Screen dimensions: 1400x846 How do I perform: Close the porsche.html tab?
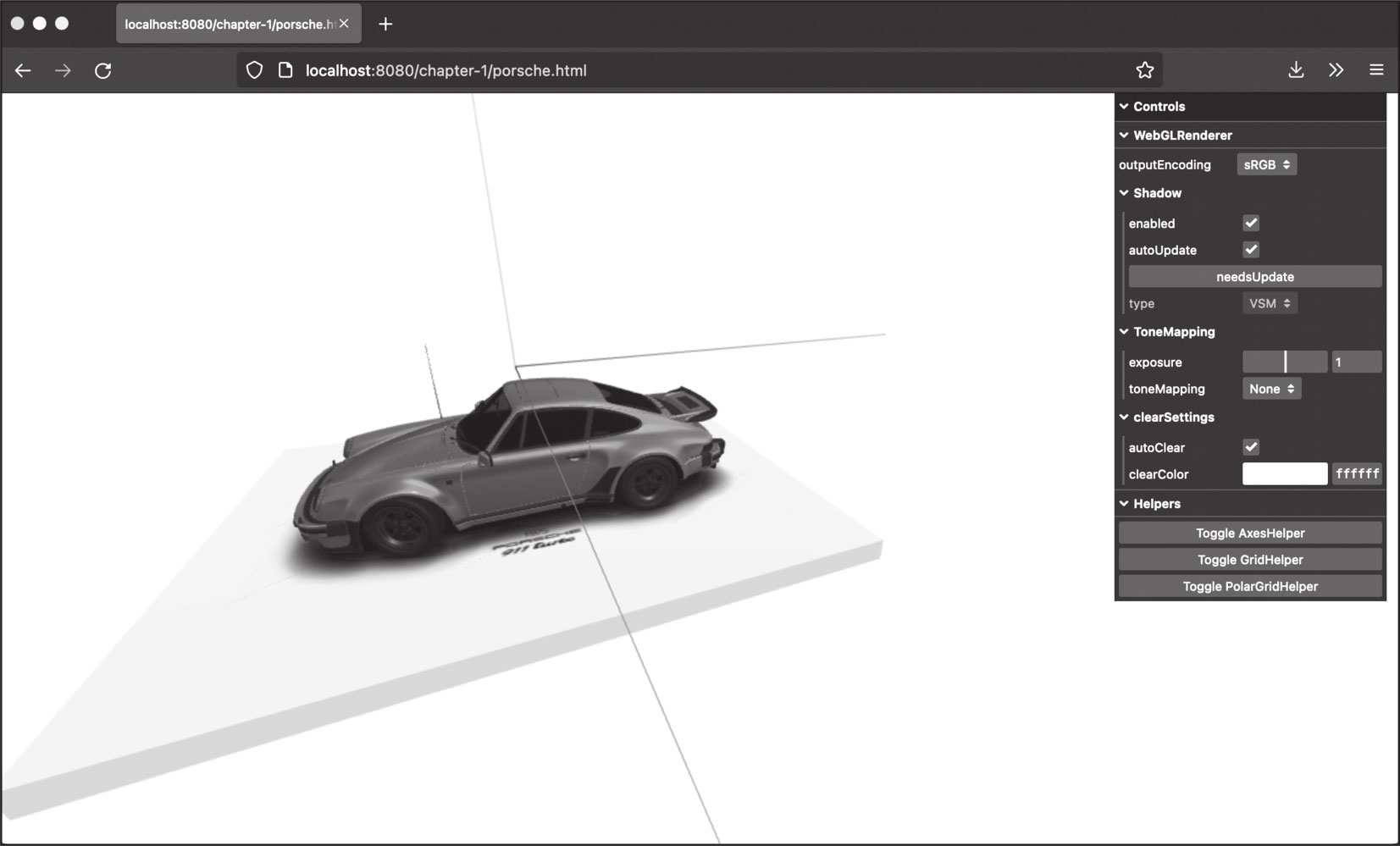tap(344, 24)
